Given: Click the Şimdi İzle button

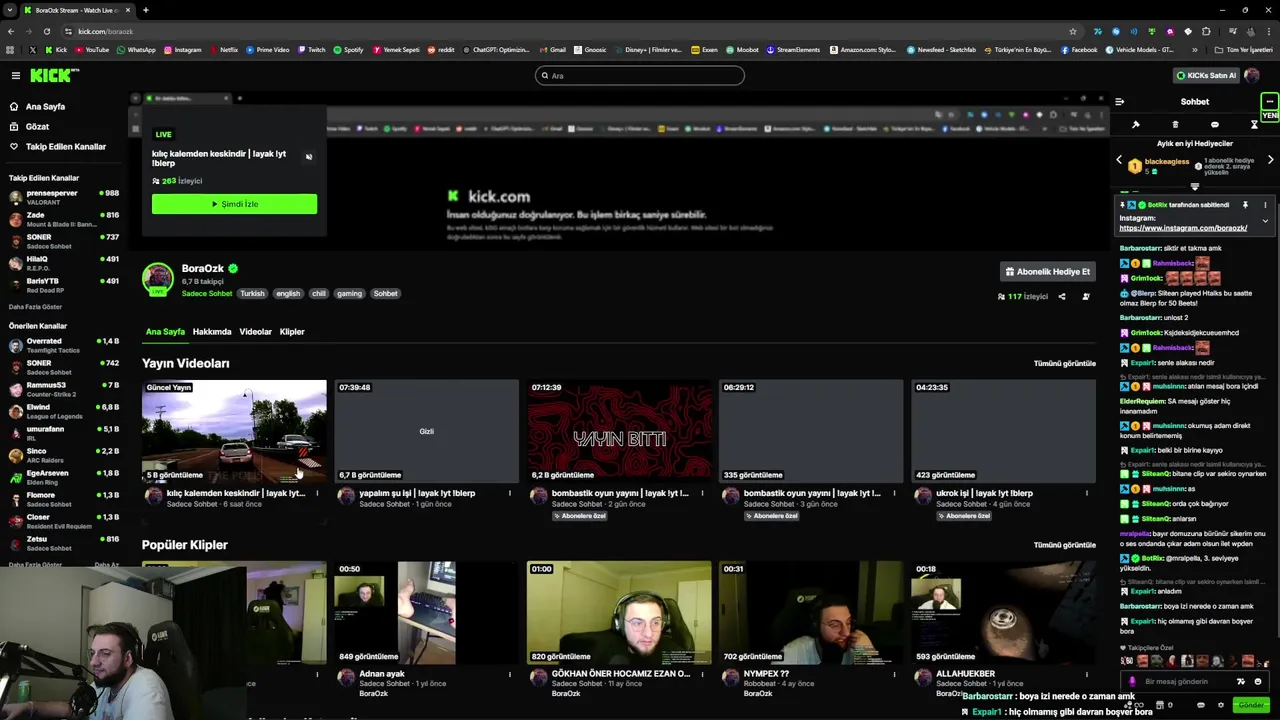Looking at the screenshot, I should coord(234,204).
